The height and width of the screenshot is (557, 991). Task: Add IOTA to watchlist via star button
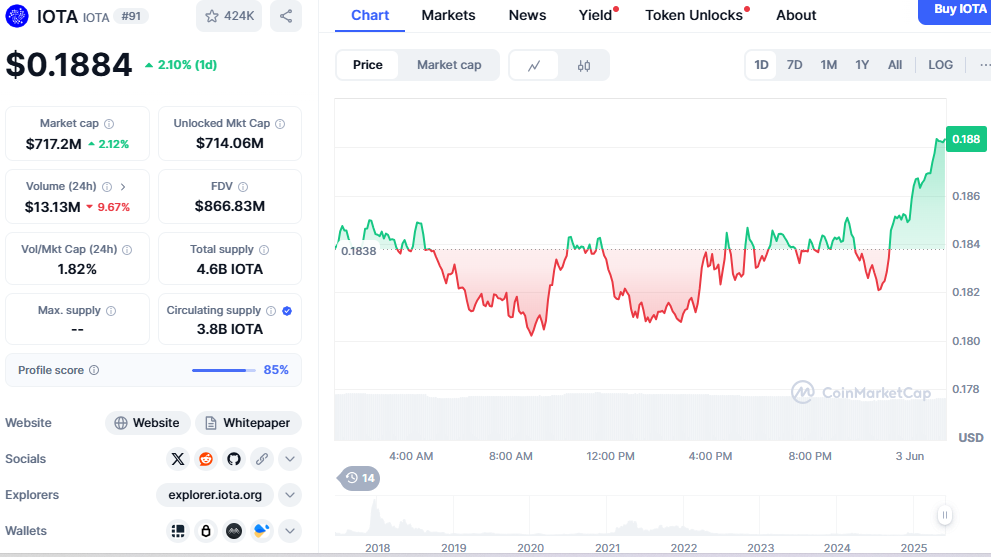point(229,16)
